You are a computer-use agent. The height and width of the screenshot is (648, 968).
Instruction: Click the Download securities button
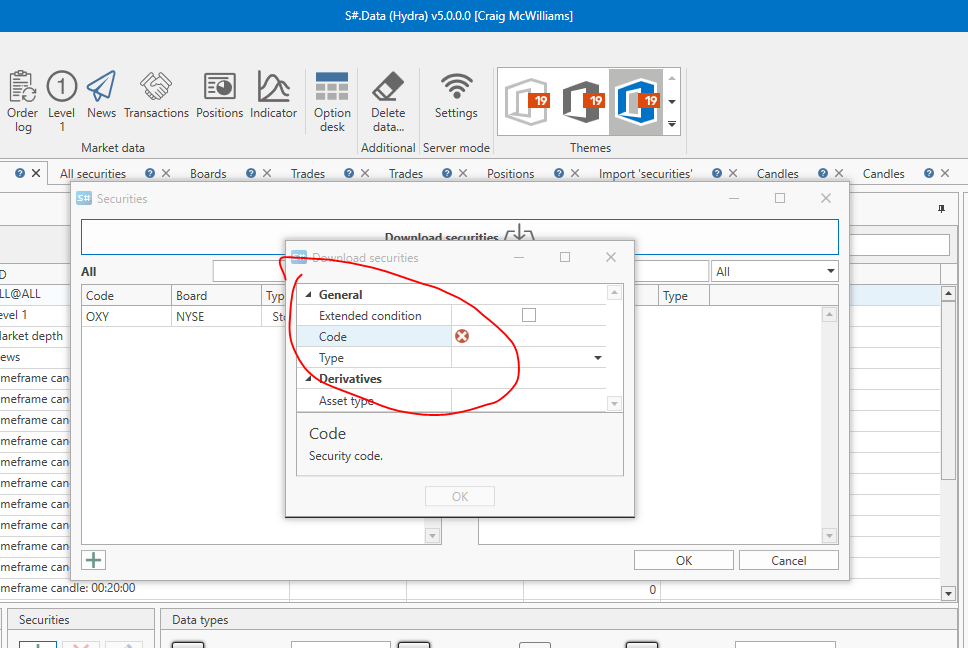(459, 237)
